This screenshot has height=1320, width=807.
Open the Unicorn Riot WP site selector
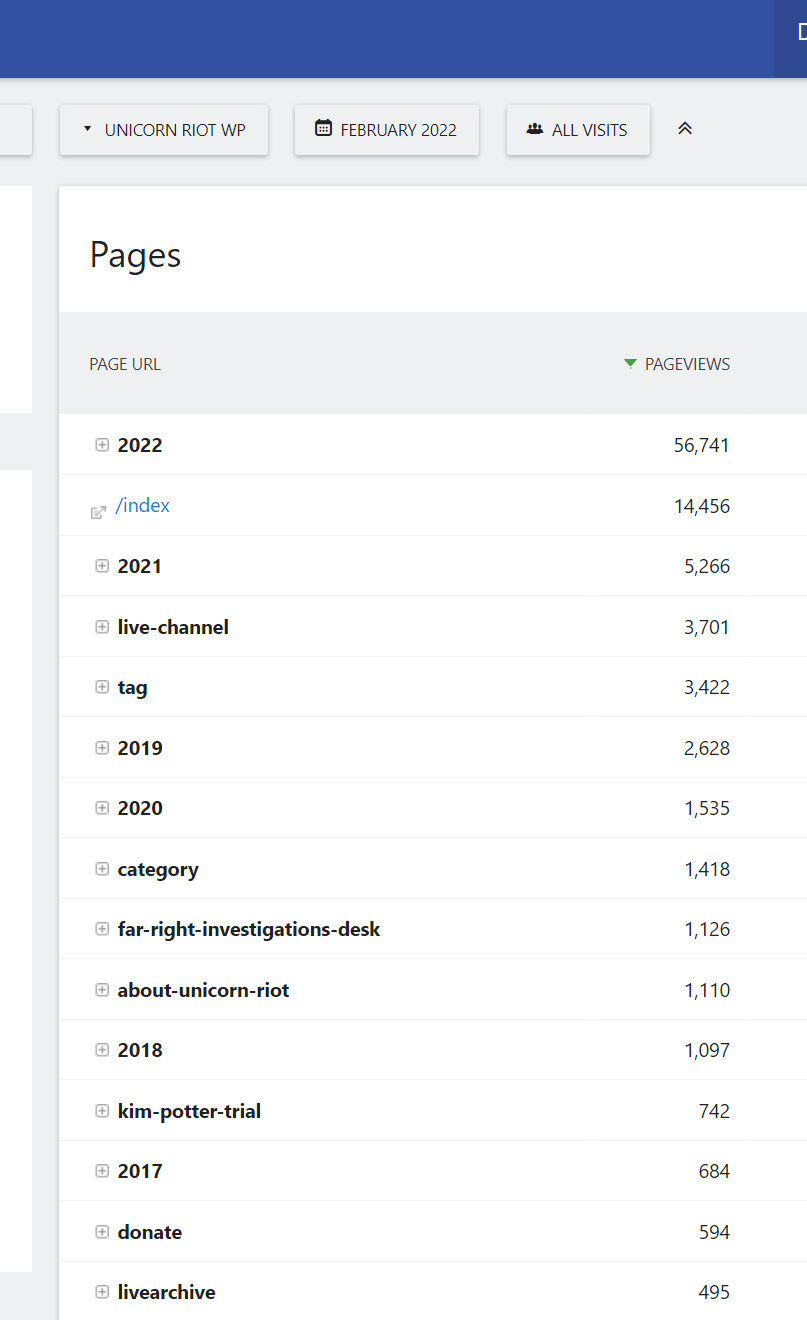[x=164, y=130]
